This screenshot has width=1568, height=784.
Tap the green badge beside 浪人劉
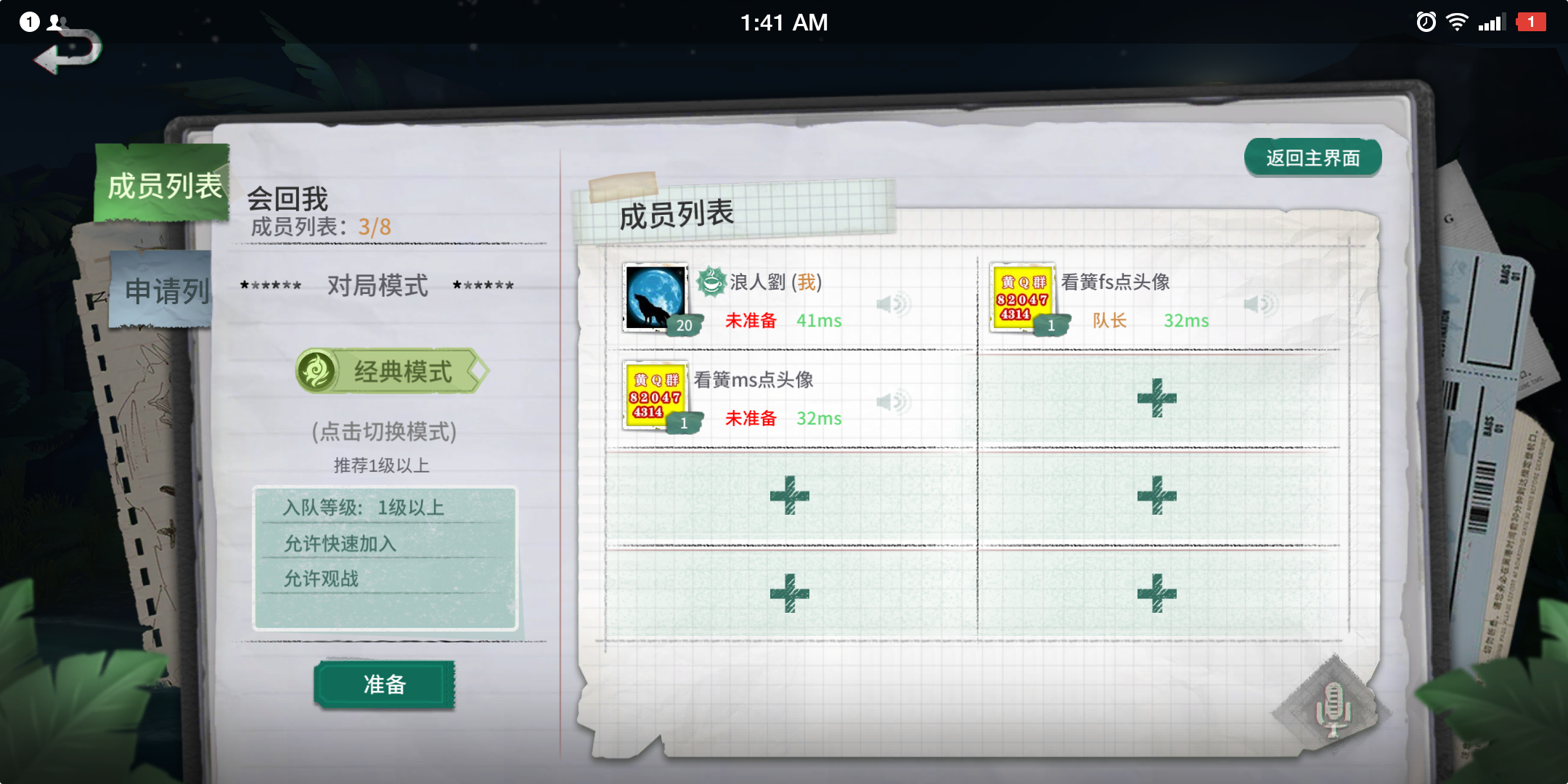click(711, 281)
